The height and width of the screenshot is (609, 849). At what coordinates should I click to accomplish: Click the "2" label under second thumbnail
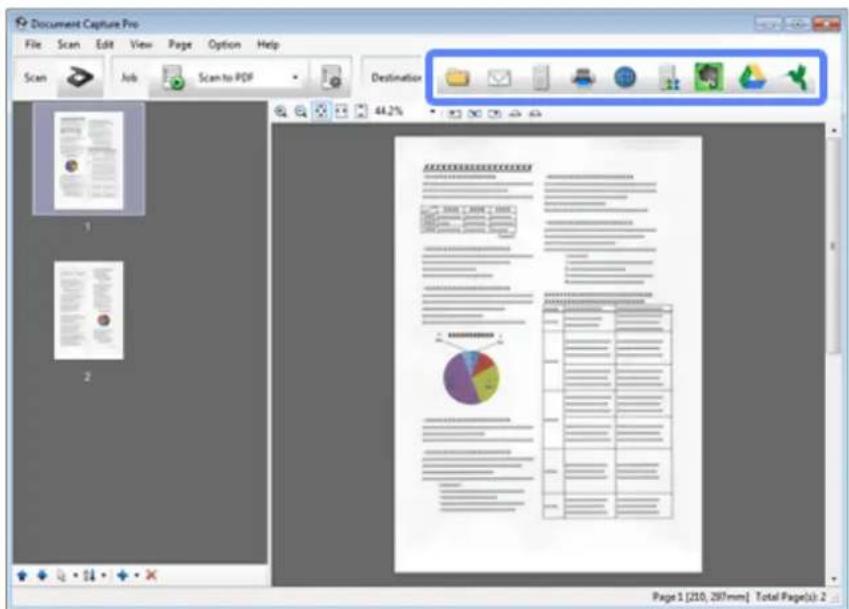(87, 377)
